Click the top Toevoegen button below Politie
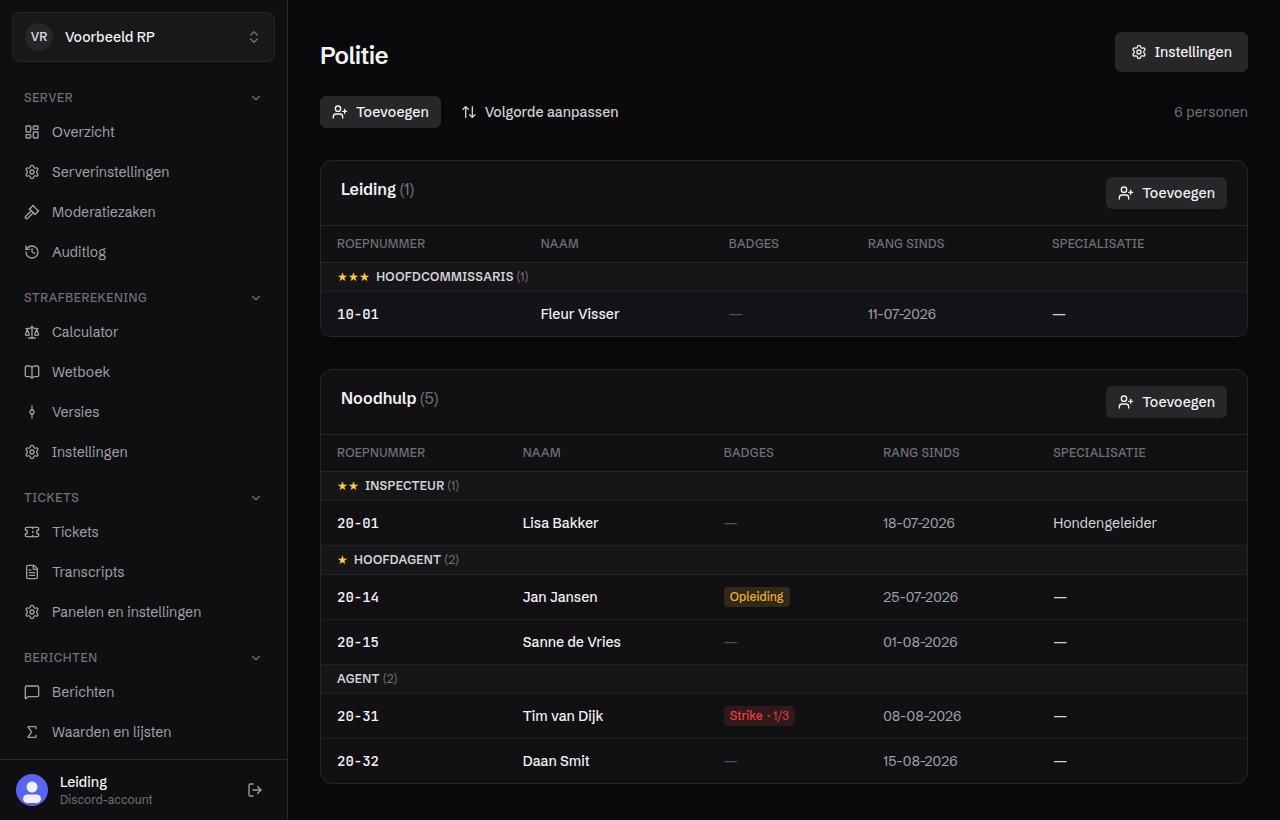 point(380,112)
